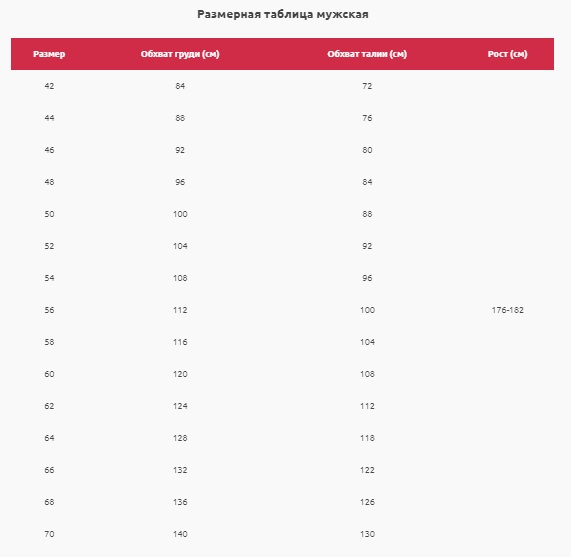The width and height of the screenshot is (571, 557).
Task: Click waist value 76 for size 44
Action: pos(367,118)
